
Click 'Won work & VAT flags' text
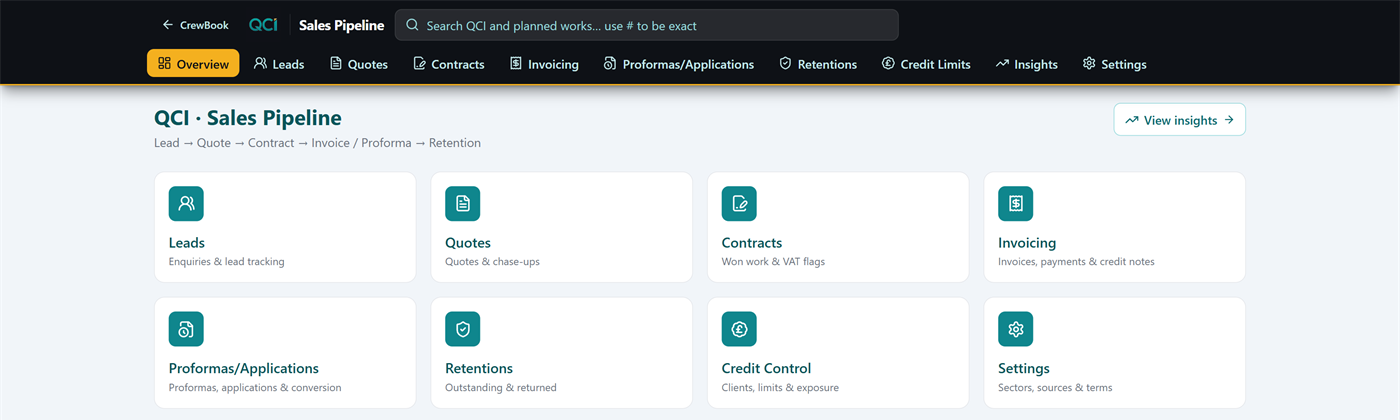click(x=774, y=262)
